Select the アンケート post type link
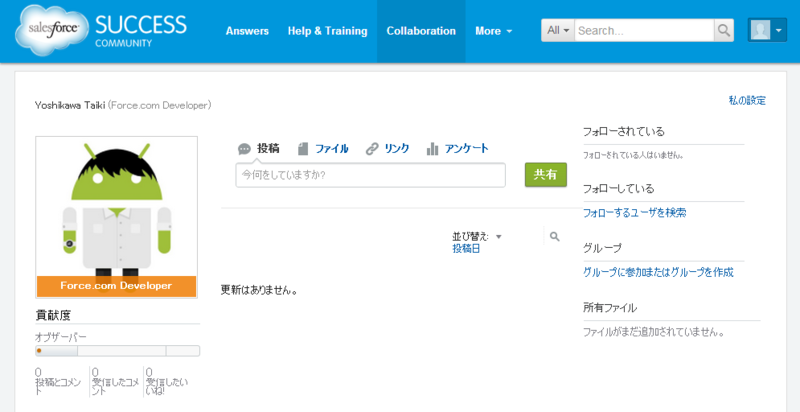Image resolution: width=800 pixels, height=412 pixels. point(466,149)
